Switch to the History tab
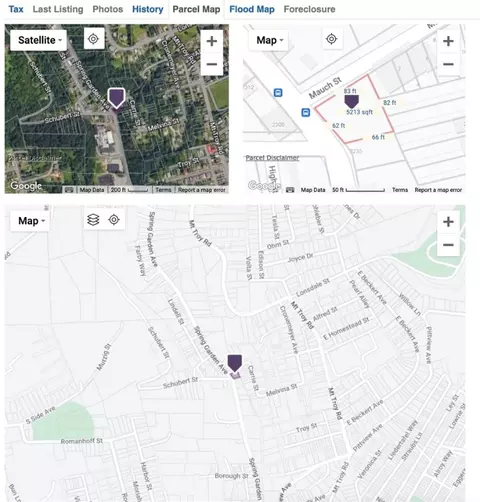The width and height of the screenshot is (480, 502). coord(148,9)
